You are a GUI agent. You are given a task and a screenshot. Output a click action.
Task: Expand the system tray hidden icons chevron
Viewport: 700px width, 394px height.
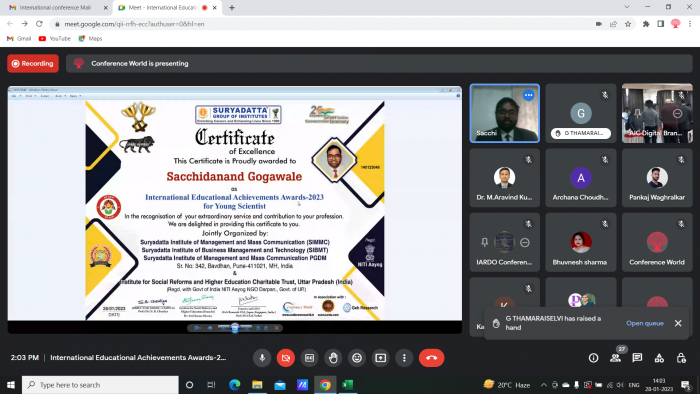tap(543, 385)
